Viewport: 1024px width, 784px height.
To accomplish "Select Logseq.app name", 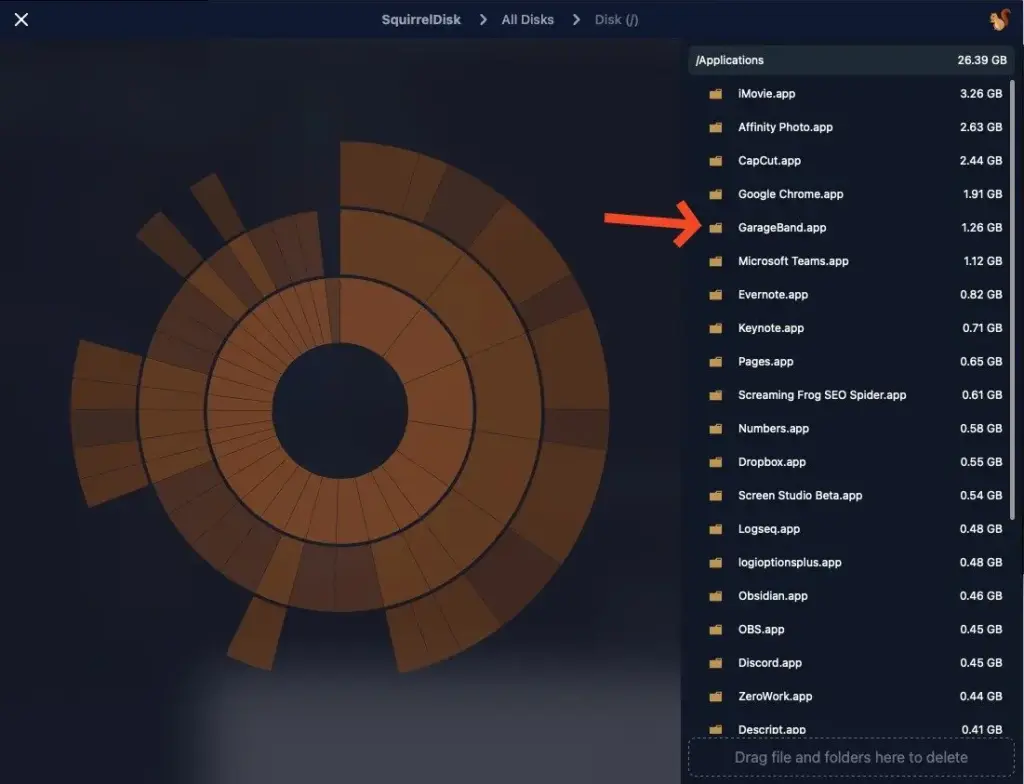I will [769, 529].
